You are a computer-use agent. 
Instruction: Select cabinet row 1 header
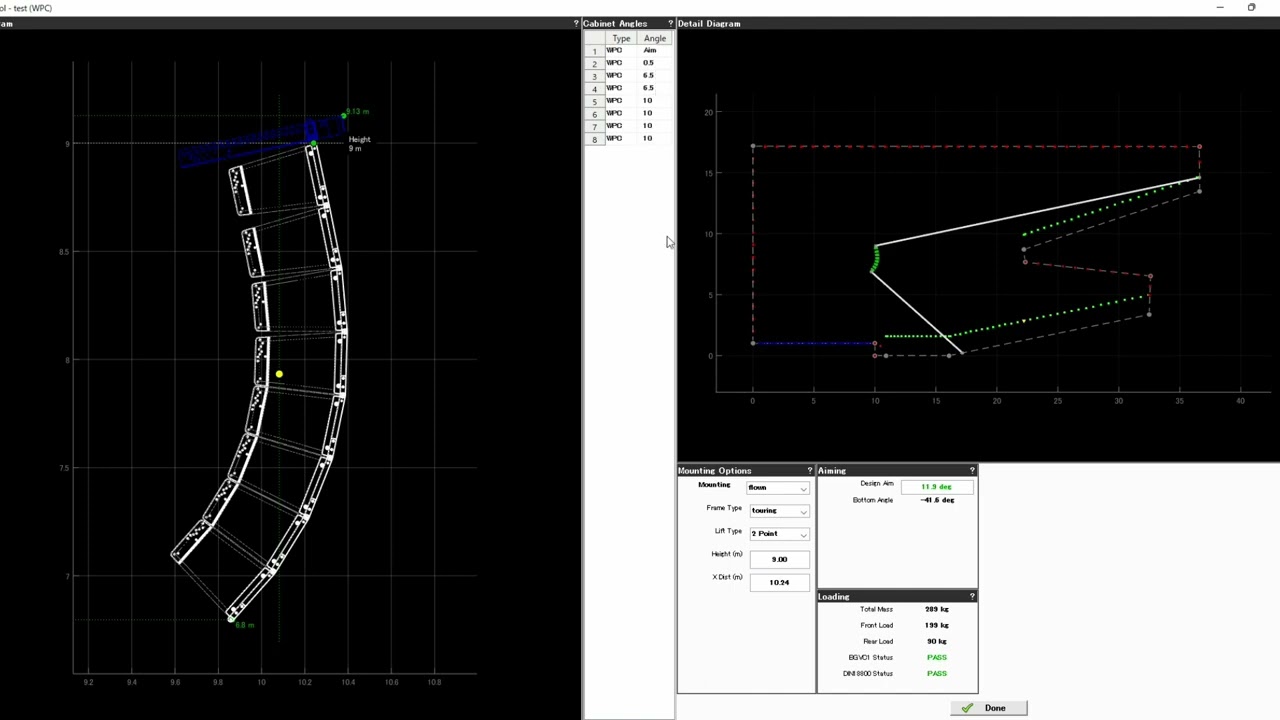tap(594, 51)
